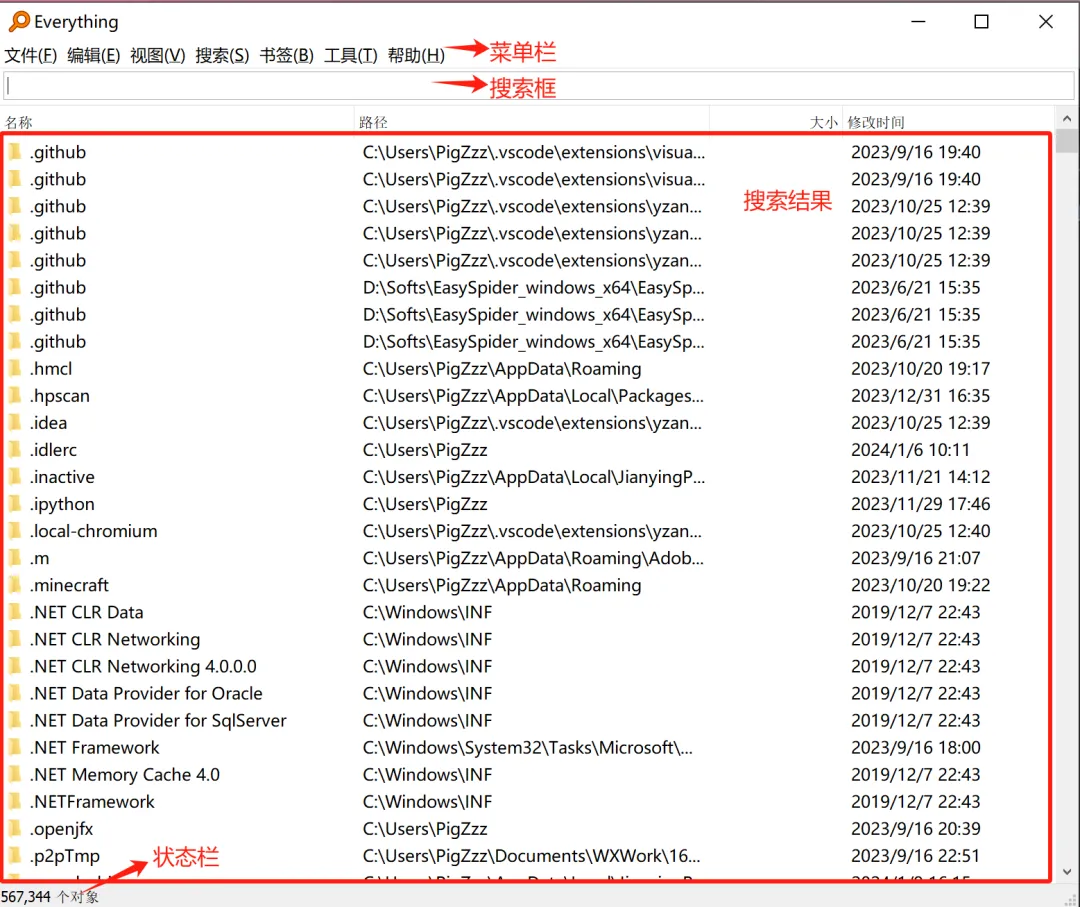Image resolution: width=1080 pixels, height=907 pixels.
Task: Open the 编辑(E) menu
Action: [94, 55]
